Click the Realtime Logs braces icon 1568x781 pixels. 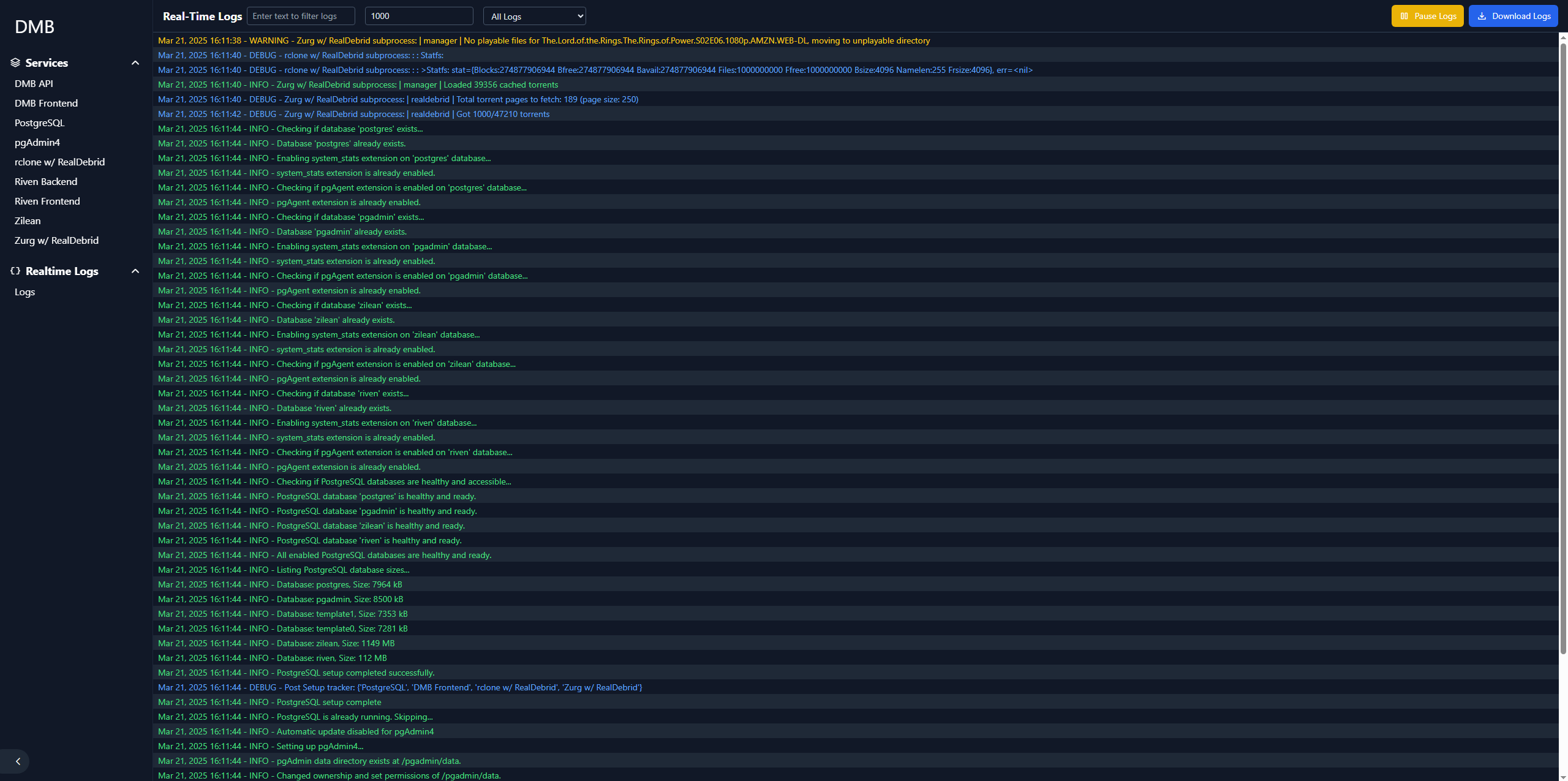click(x=15, y=271)
